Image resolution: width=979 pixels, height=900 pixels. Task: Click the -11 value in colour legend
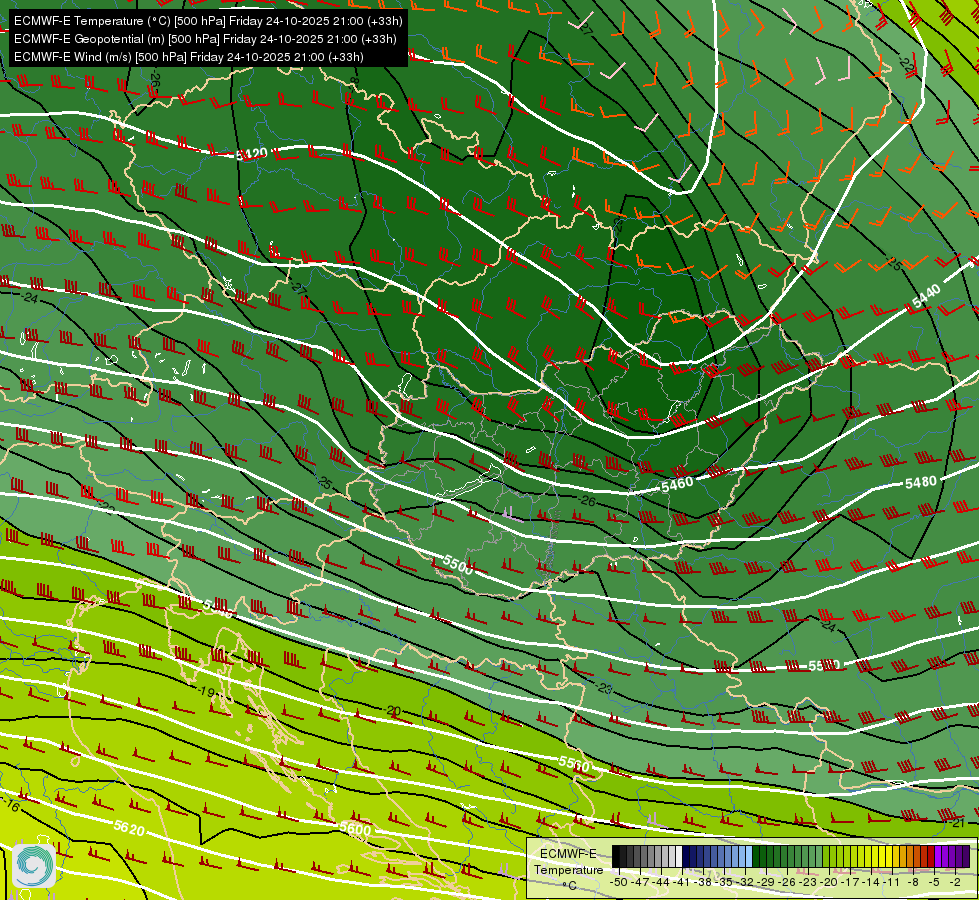coord(892,882)
